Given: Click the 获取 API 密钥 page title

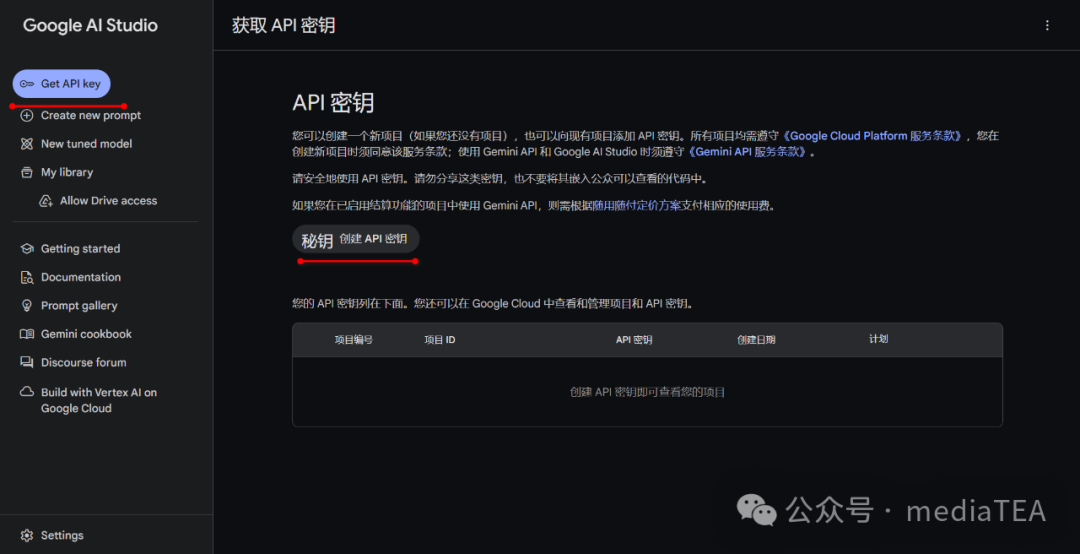Looking at the screenshot, I should pos(284,25).
